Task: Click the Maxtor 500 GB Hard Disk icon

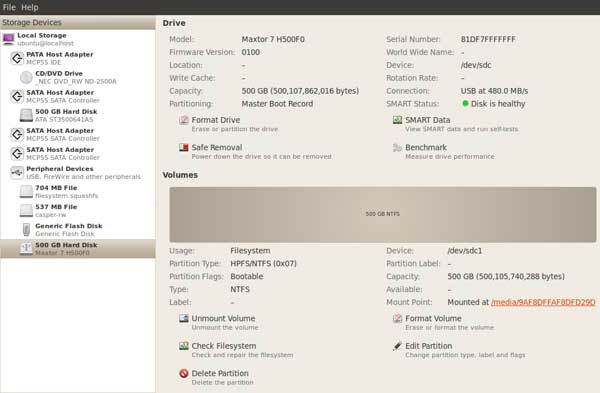Action: [x=26, y=249]
